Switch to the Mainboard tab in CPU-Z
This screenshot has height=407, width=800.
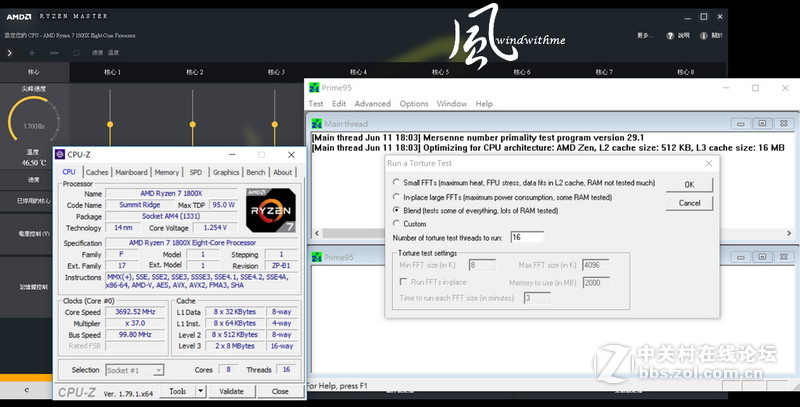coord(131,172)
